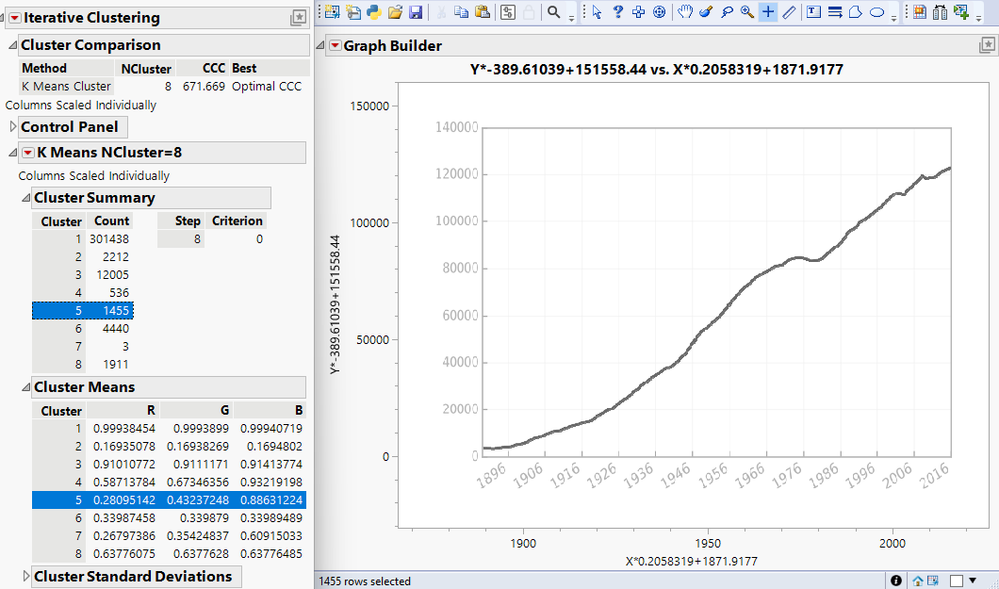Click the Paste clipboard icon
The image size is (999, 589).
482,11
